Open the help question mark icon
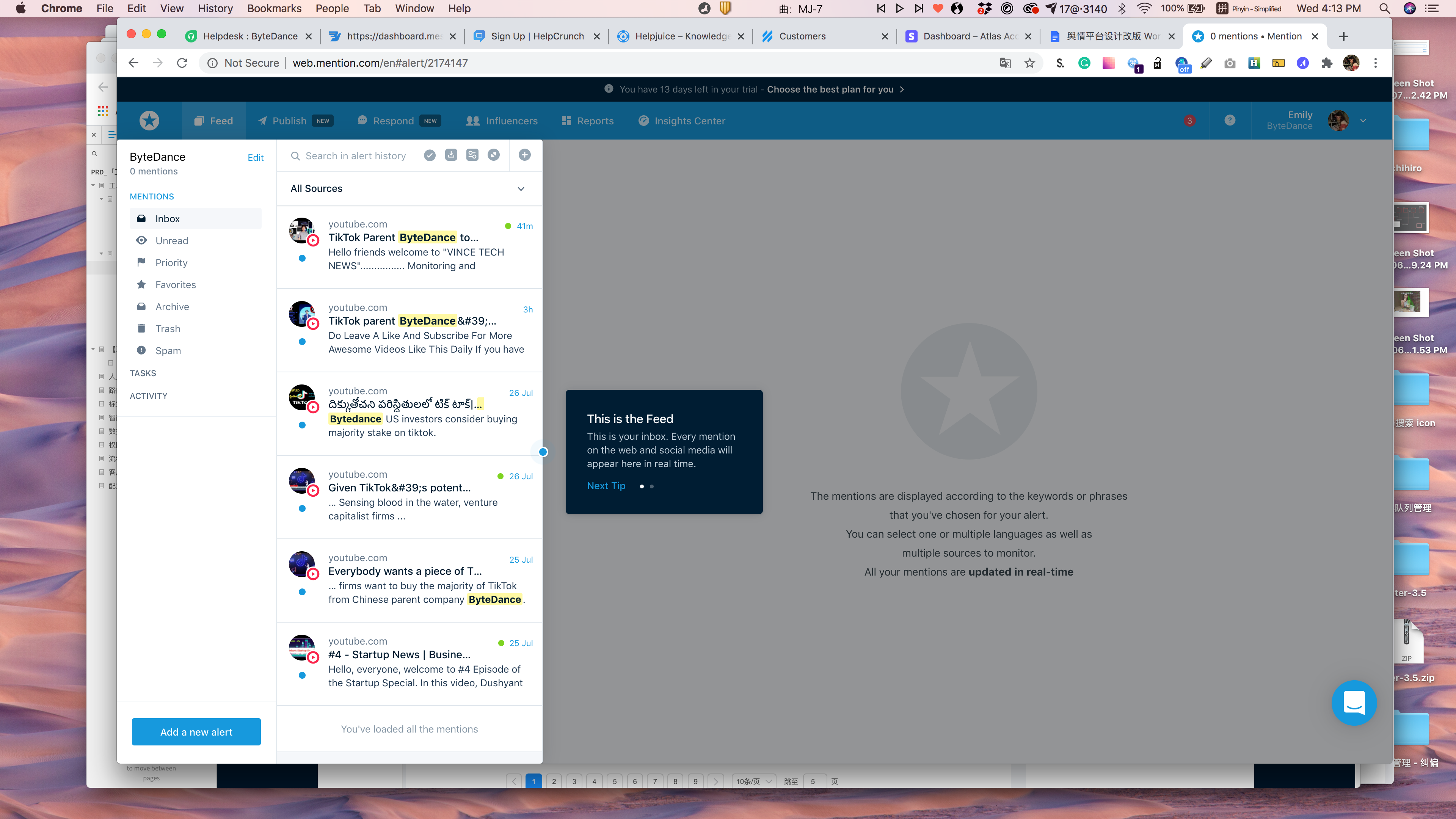 [x=1229, y=121]
